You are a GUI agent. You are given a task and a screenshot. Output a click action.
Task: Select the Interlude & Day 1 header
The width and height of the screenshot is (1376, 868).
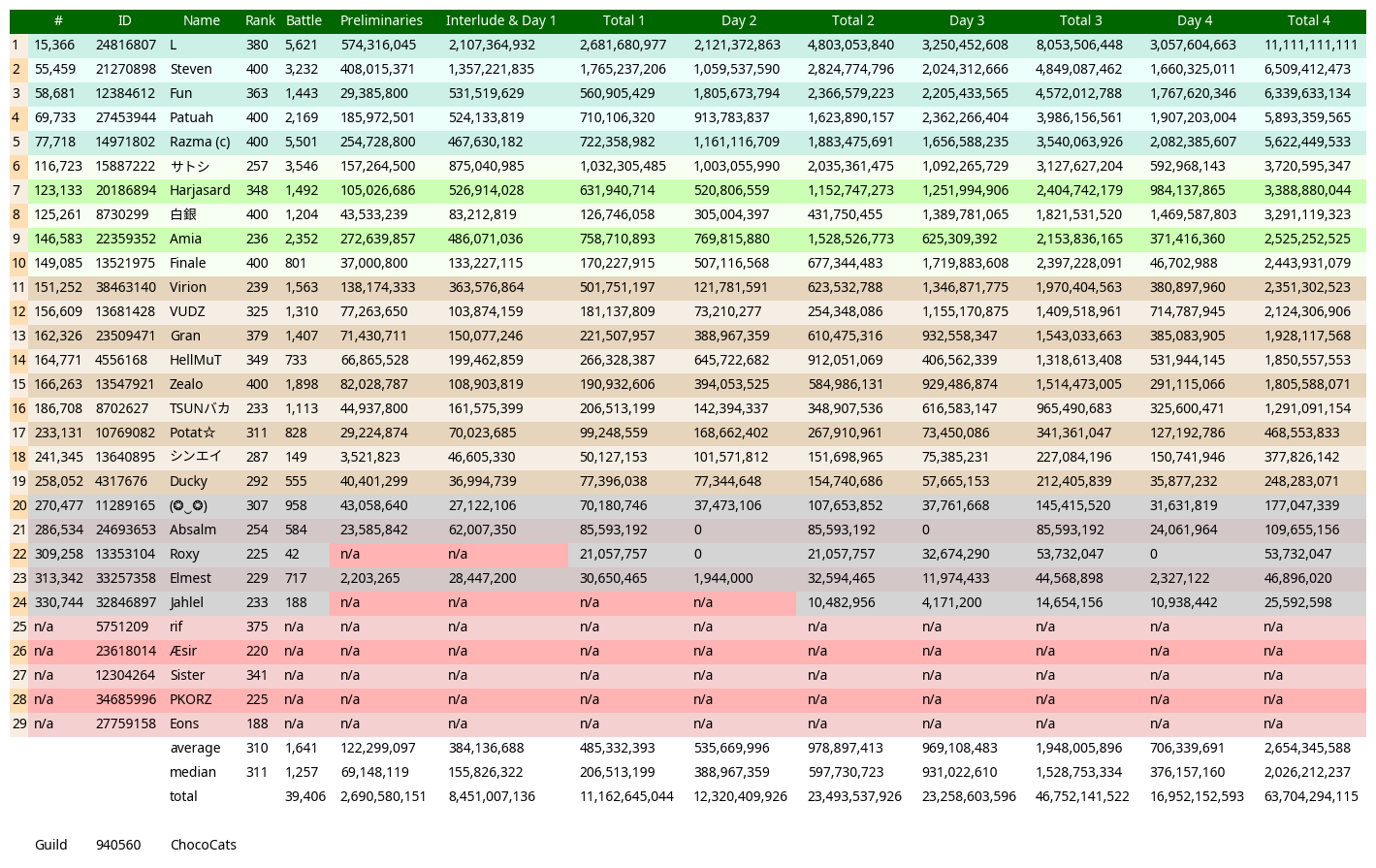point(500,20)
